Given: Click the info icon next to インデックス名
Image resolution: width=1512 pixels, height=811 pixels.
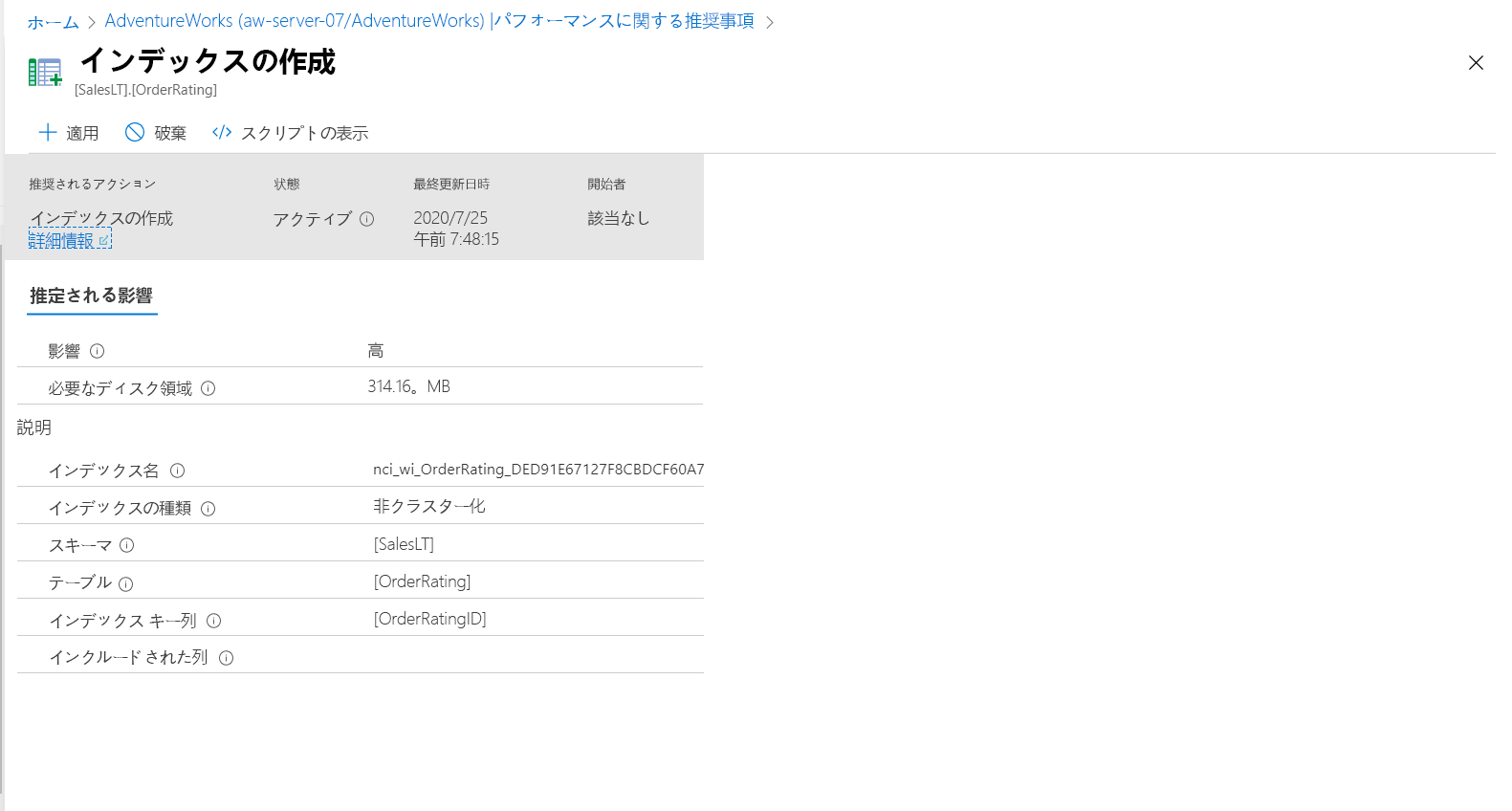Looking at the screenshot, I should tap(177, 471).
